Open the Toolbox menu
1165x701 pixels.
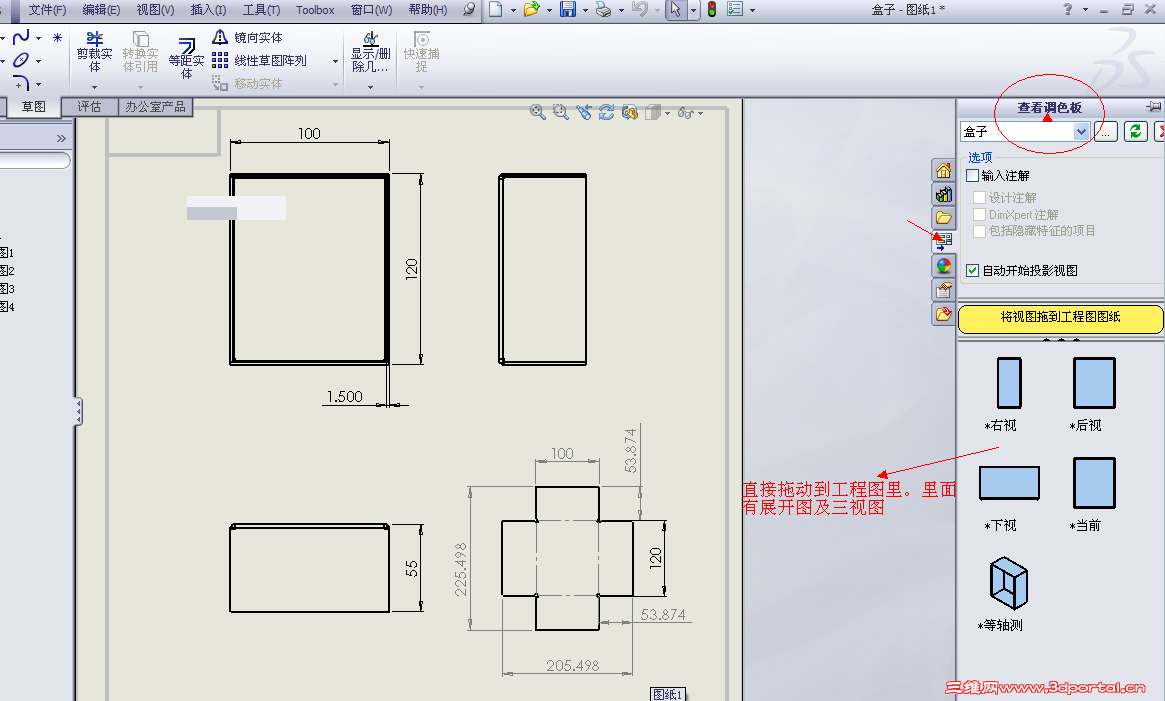point(315,10)
